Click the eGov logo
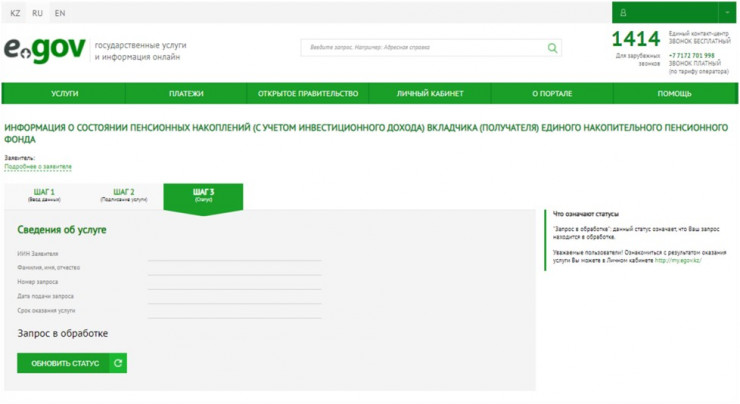 (x=44, y=50)
